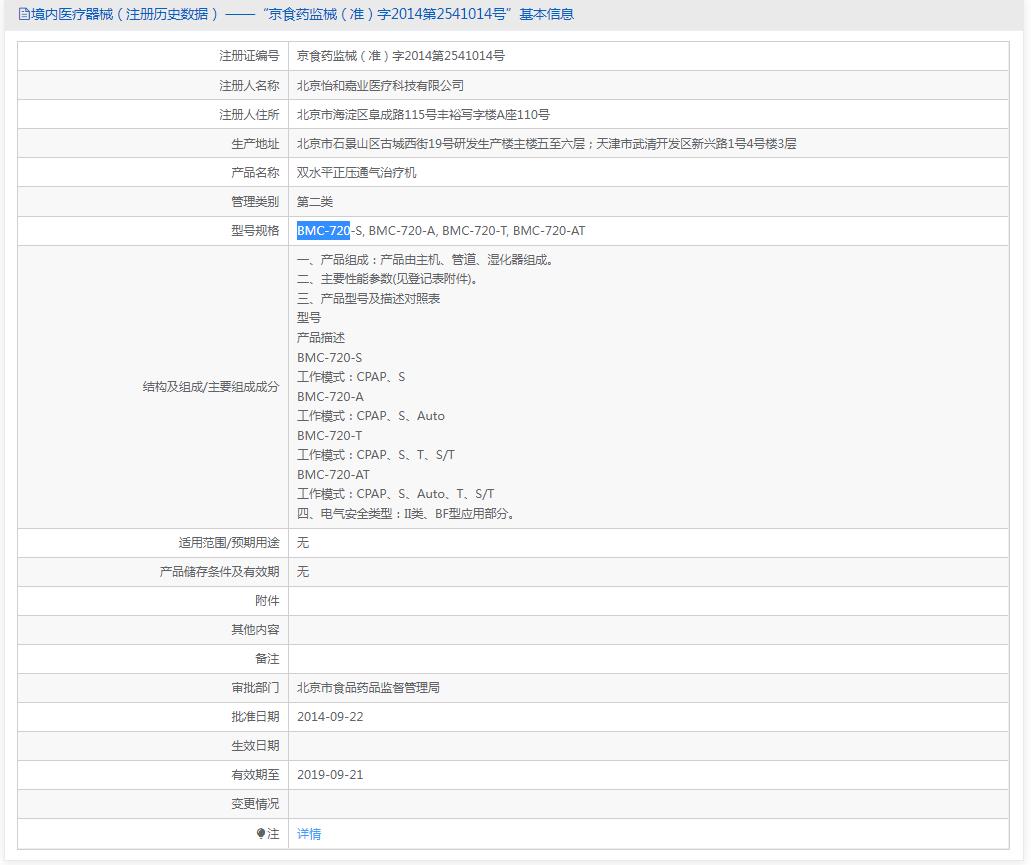Viewport: 1031px width, 865px height.
Task: Select the company name 北京怡和嘉业医疗科技有限公司
Action: pyautogui.click(x=380, y=86)
